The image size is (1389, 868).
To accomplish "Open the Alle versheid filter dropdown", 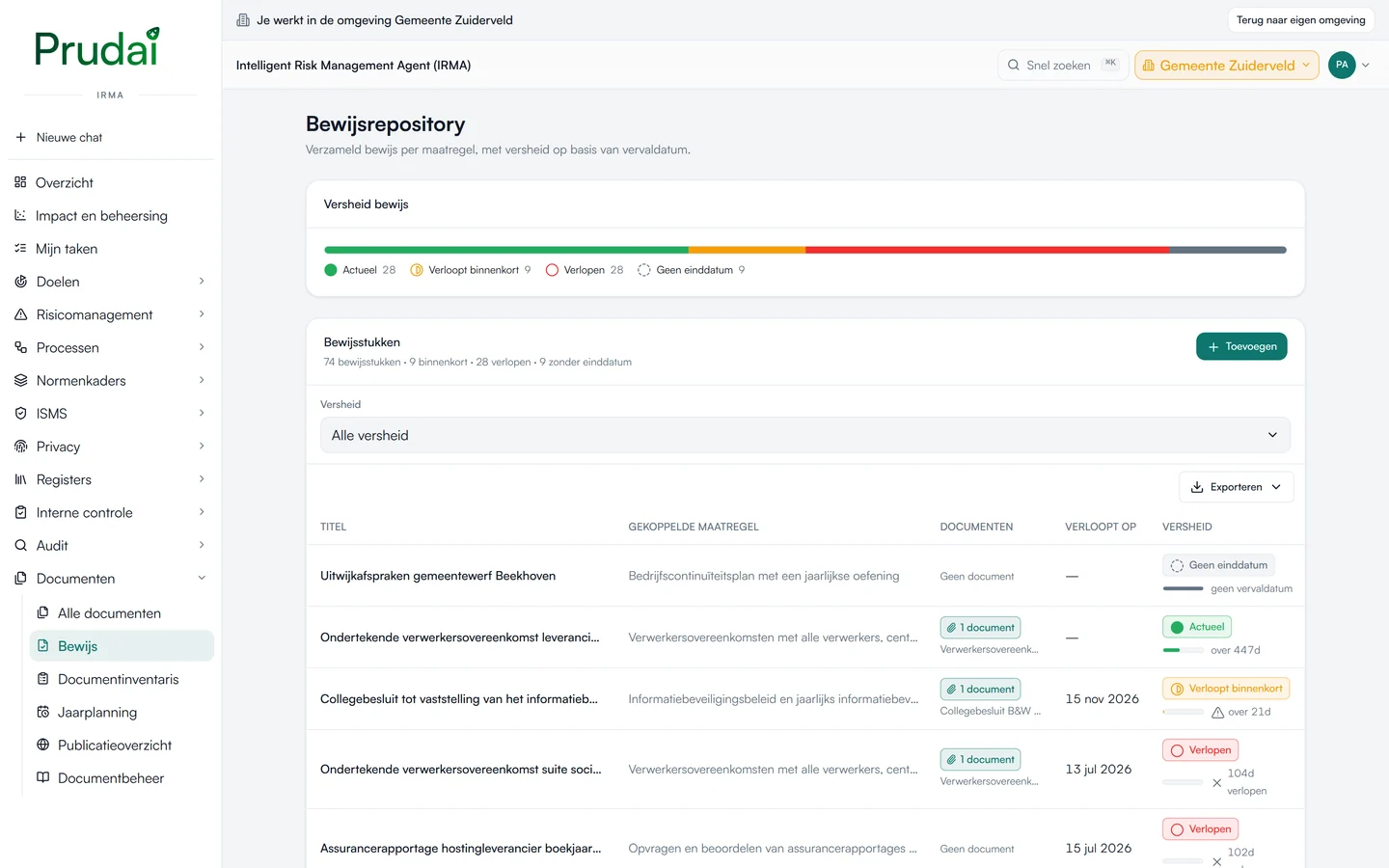I will [804, 435].
